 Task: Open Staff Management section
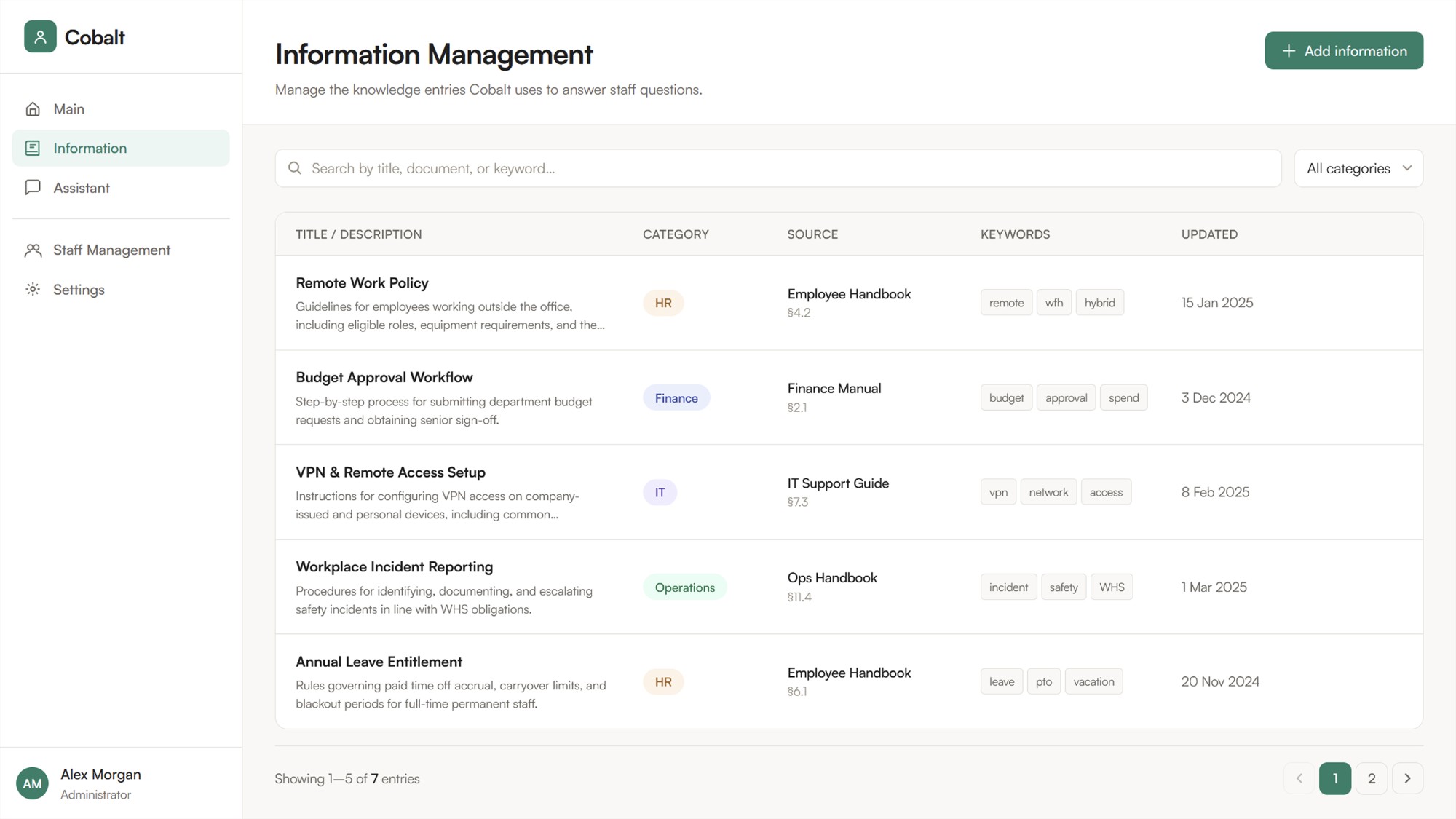point(121,250)
